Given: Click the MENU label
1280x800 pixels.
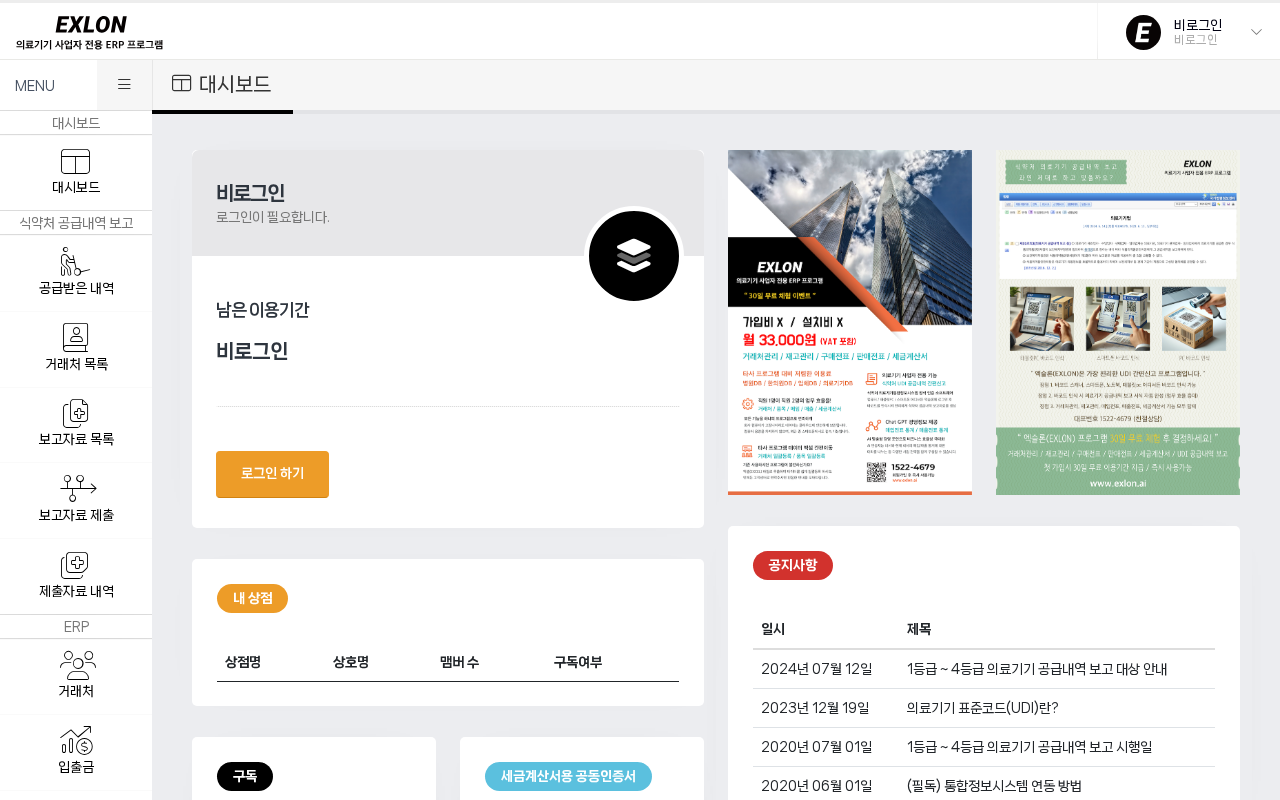Looking at the screenshot, I should 35,86.
